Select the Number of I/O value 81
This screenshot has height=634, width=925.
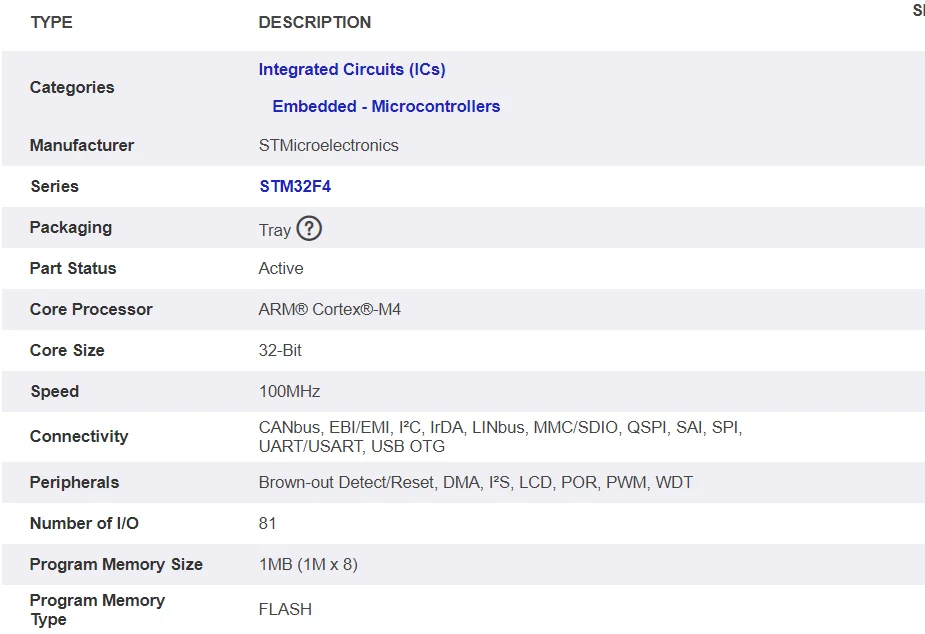click(265, 523)
